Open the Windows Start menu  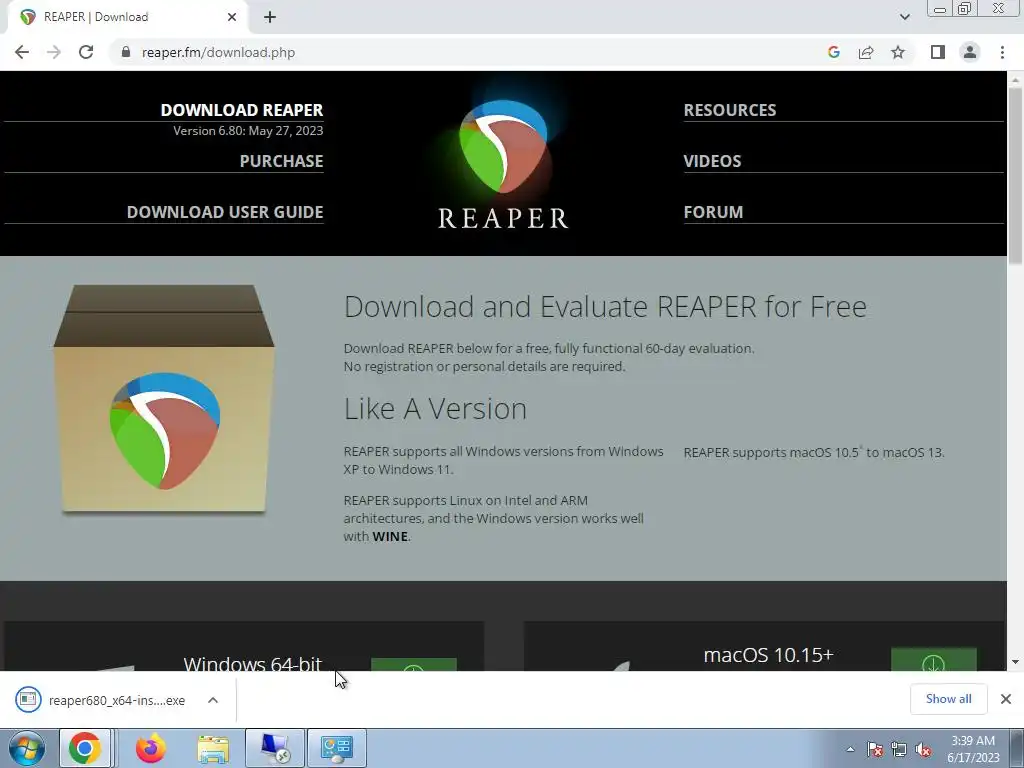pyautogui.click(x=27, y=748)
